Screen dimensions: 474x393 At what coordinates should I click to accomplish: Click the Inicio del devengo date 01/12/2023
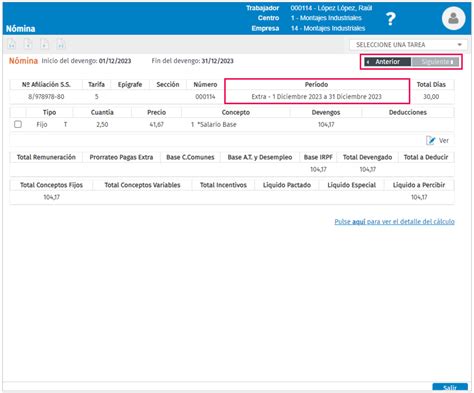point(115,61)
